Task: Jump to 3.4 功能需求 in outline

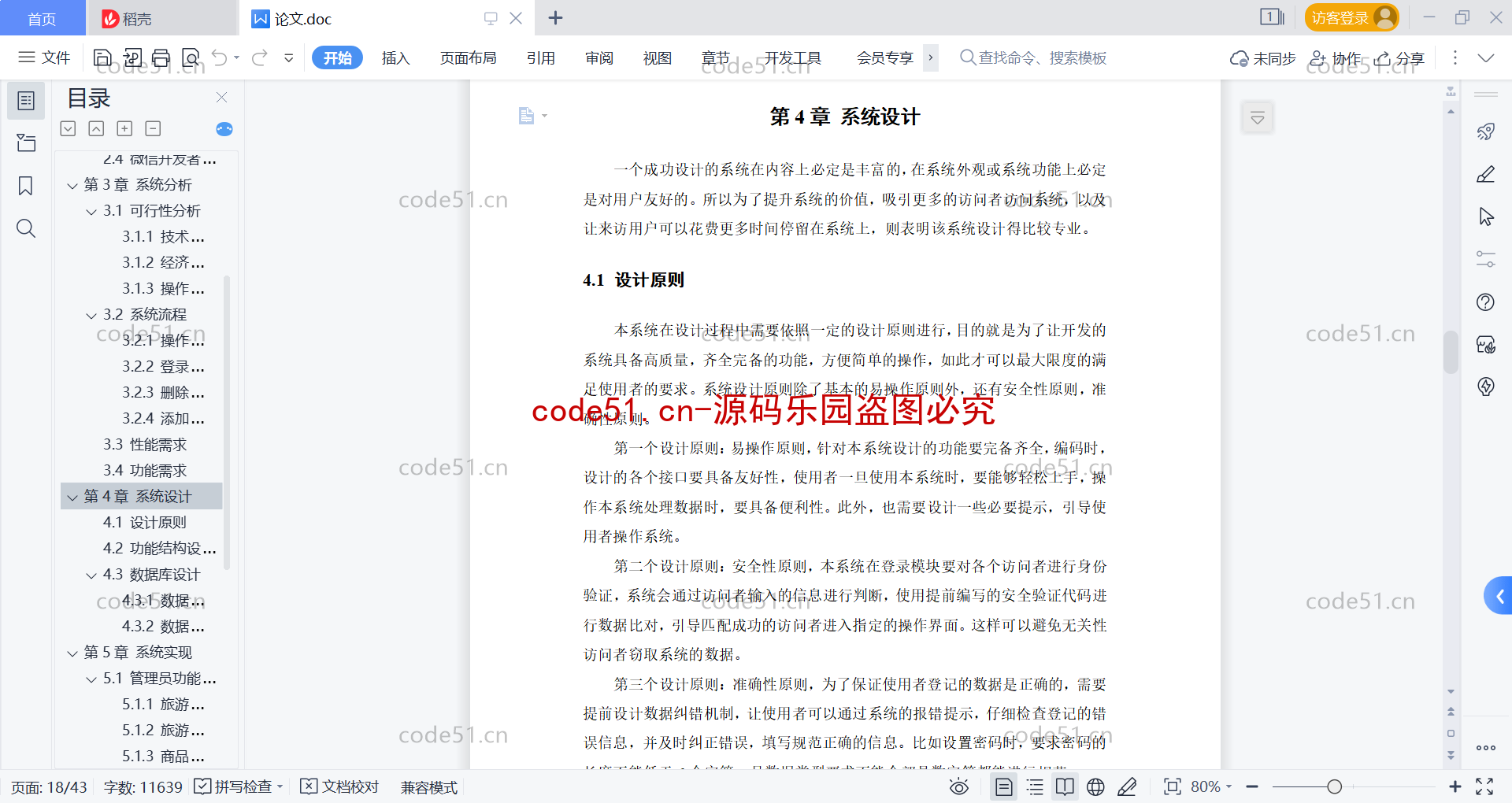Action: pyautogui.click(x=145, y=471)
